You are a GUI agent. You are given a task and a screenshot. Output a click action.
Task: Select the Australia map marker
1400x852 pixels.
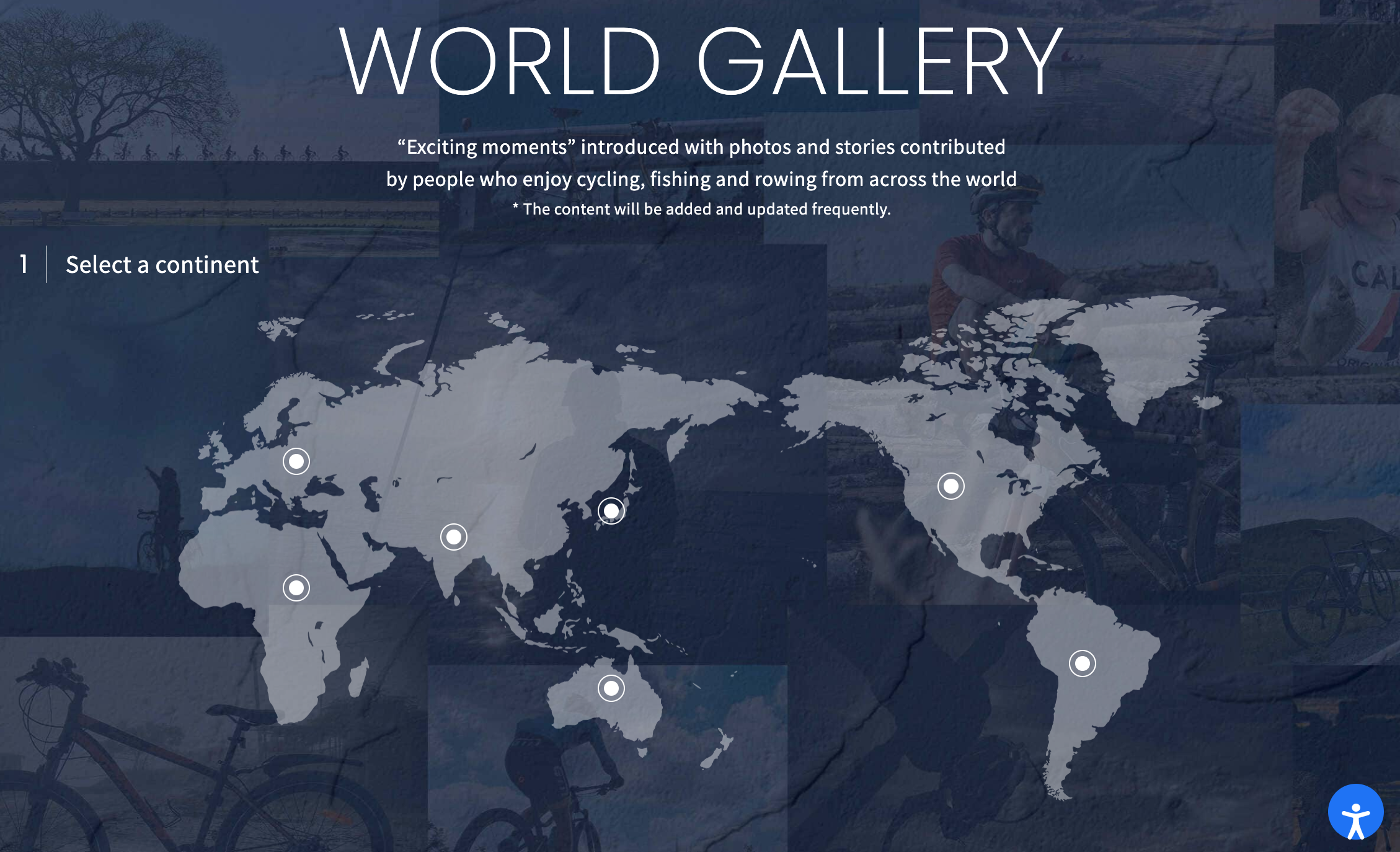click(611, 688)
